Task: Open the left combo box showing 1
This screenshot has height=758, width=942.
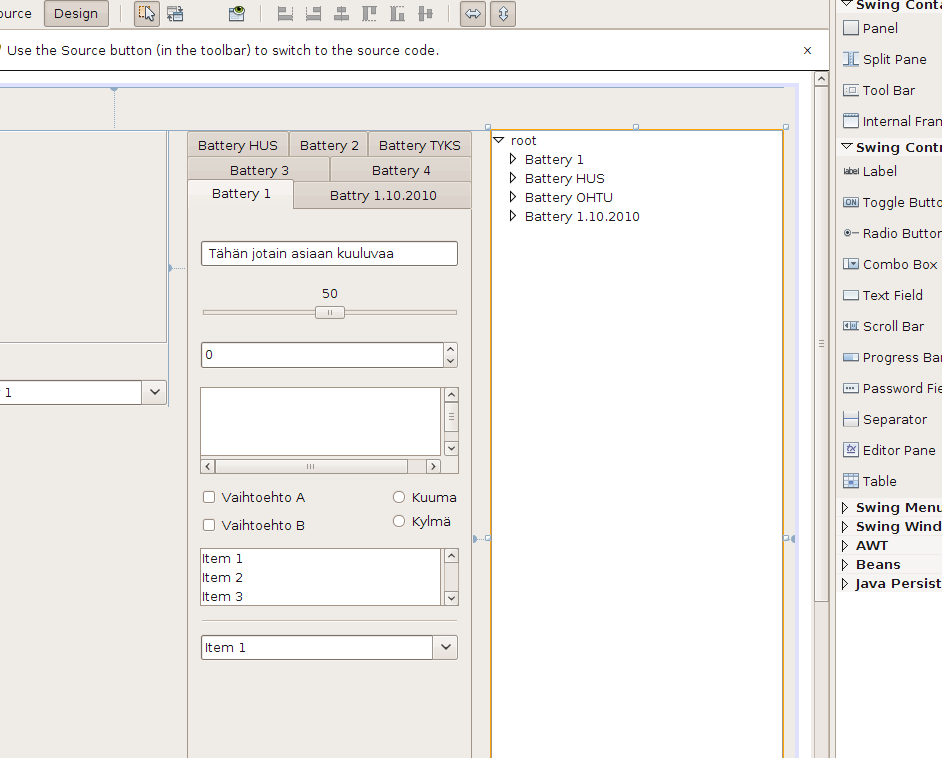Action: pos(154,392)
